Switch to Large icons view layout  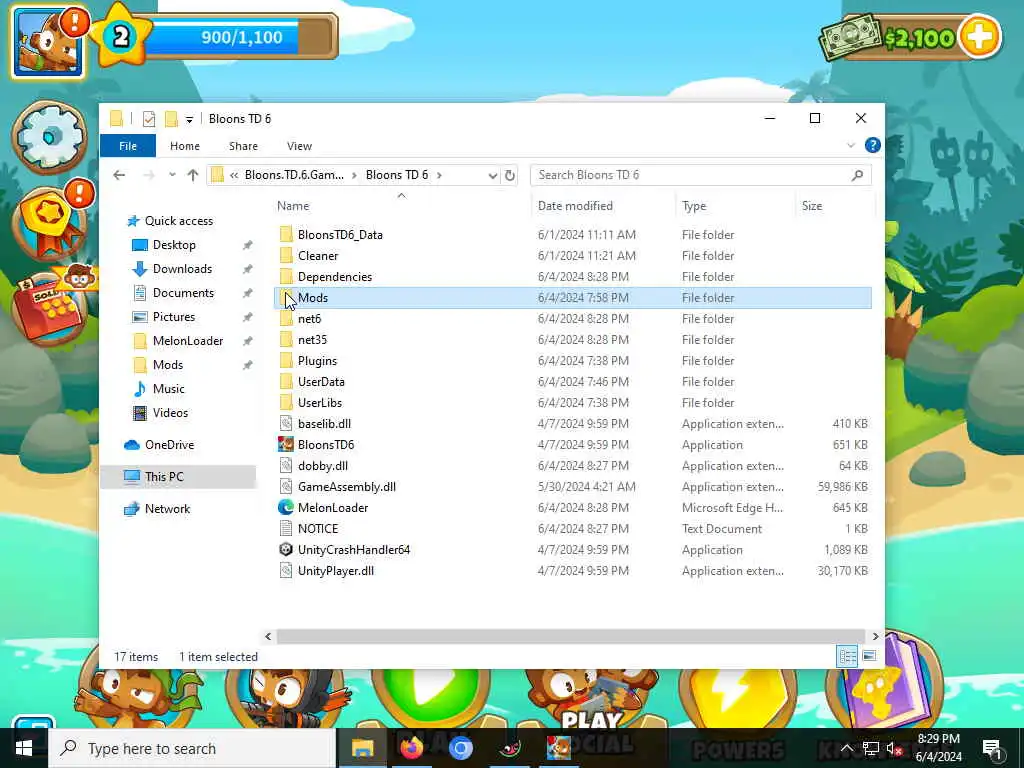(x=869, y=656)
